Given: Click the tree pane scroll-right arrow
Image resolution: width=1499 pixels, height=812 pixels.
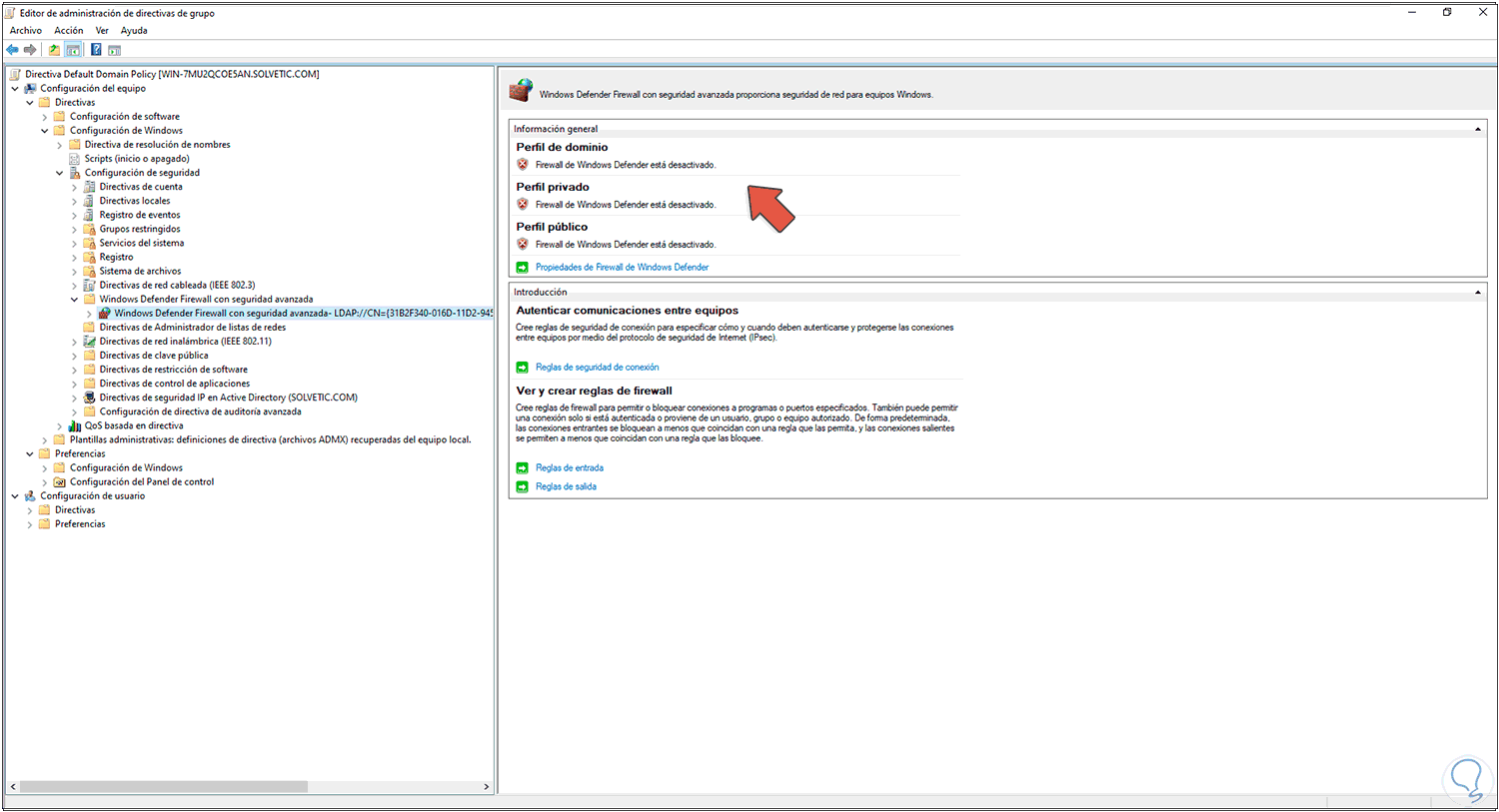Looking at the screenshot, I should [487, 787].
